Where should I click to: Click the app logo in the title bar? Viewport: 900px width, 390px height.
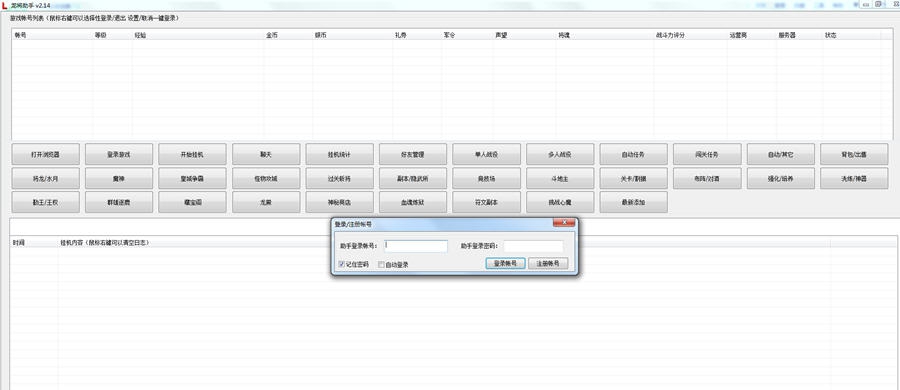click(5, 5)
